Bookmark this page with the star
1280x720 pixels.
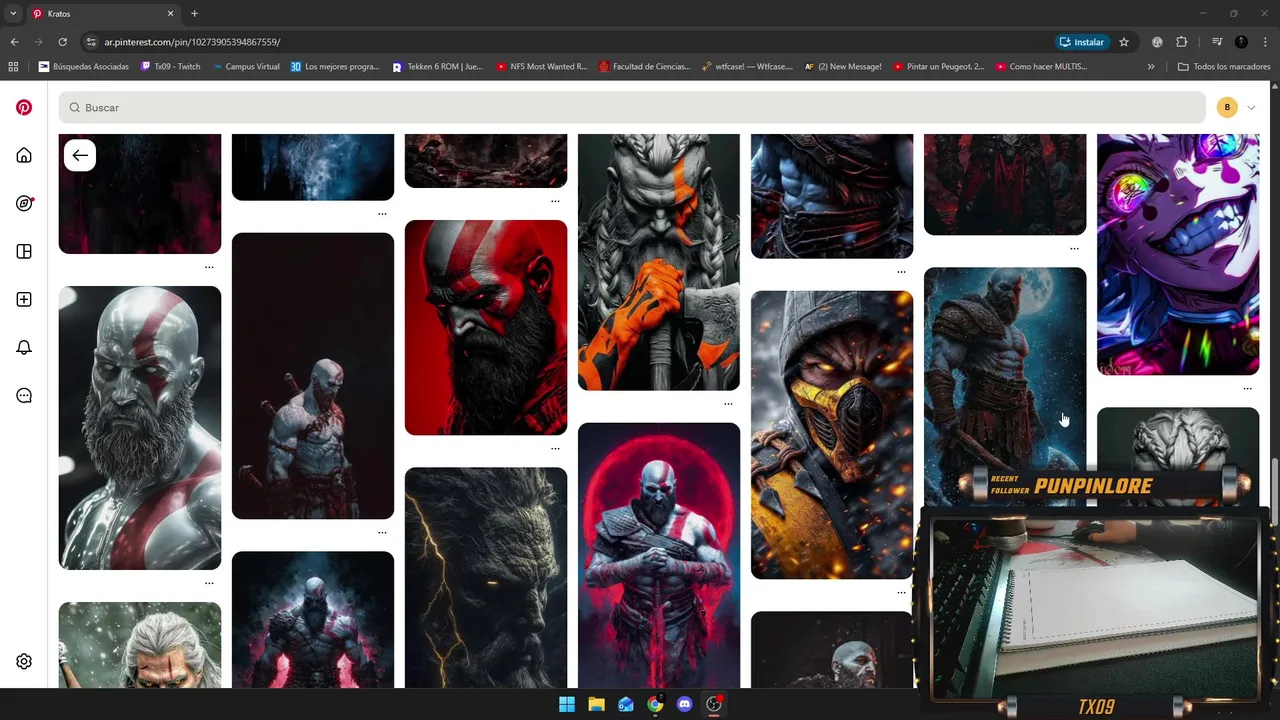point(1124,42)
